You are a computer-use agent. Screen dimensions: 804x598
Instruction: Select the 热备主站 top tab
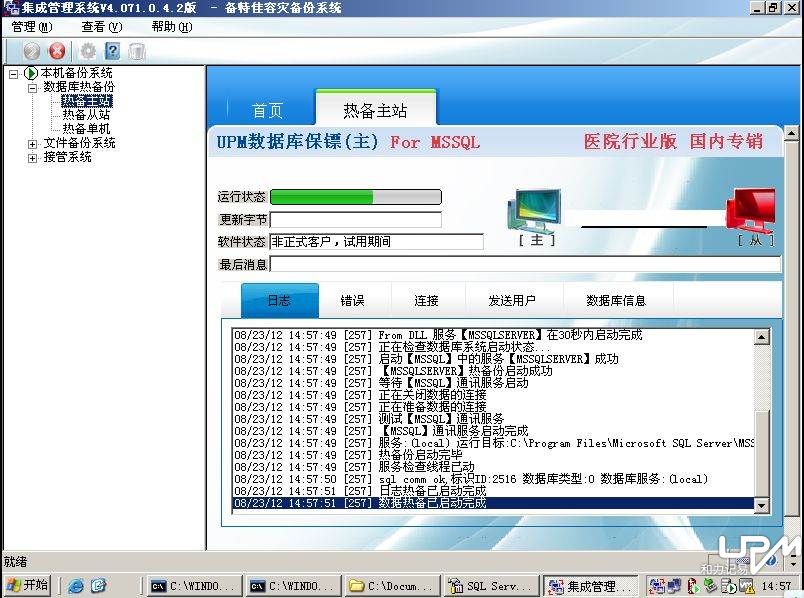(375, 109)
